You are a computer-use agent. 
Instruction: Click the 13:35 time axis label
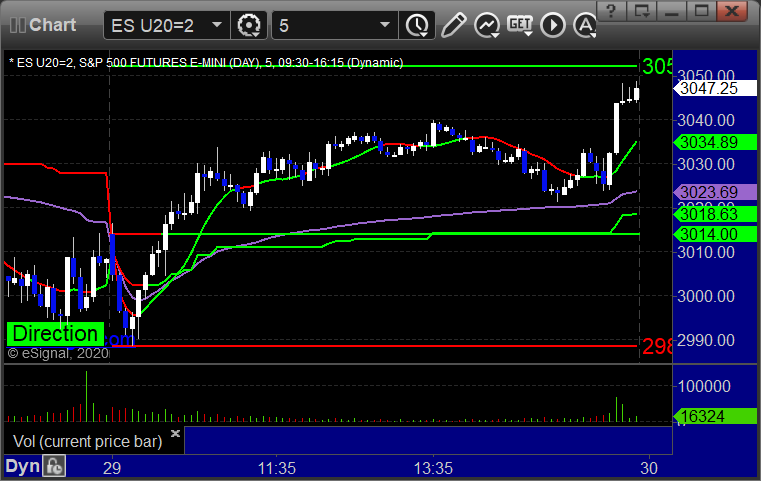point(433,468)
